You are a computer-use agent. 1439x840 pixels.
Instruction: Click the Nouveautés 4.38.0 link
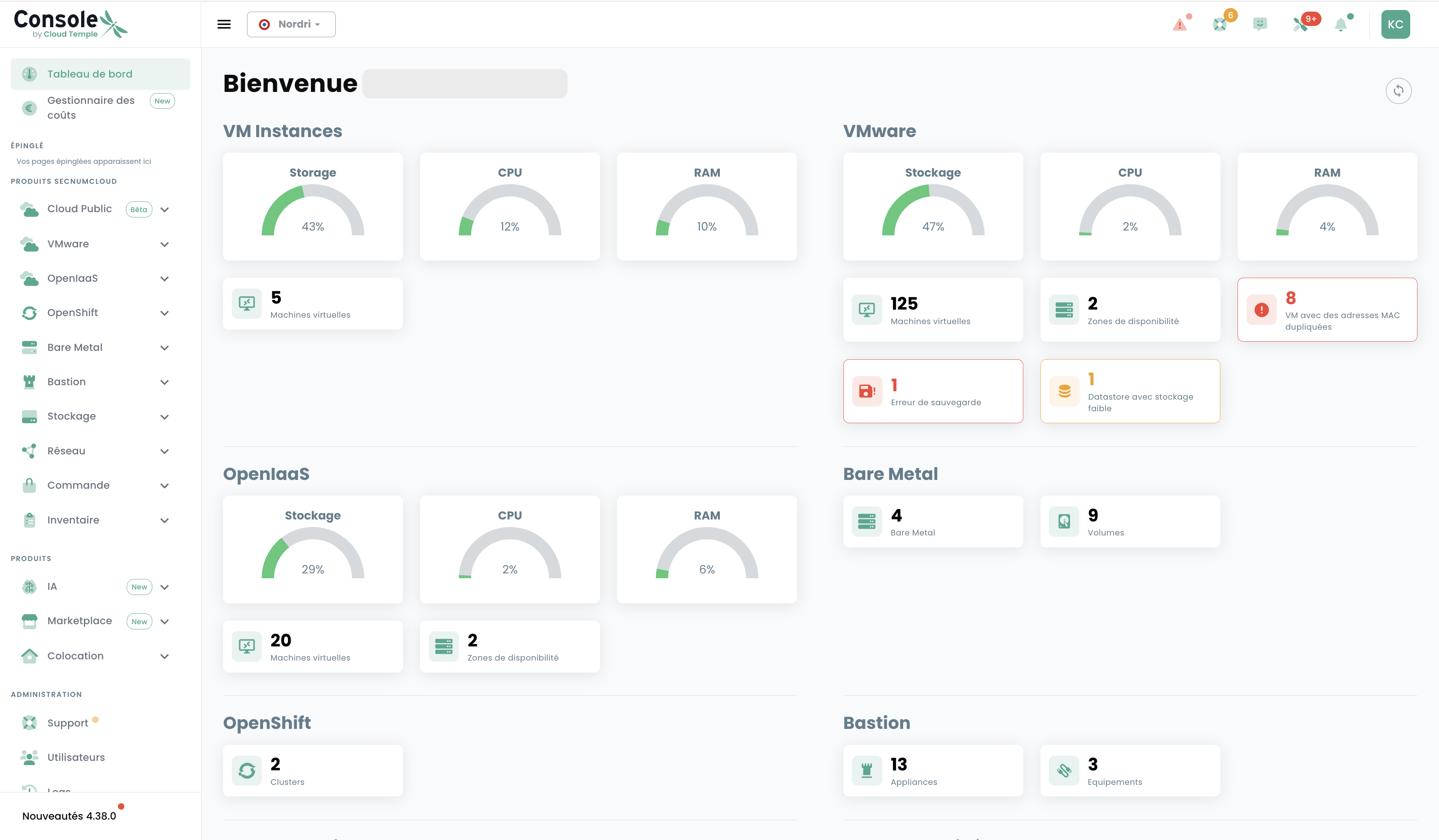pyautogui.click(x=69, y=816)
